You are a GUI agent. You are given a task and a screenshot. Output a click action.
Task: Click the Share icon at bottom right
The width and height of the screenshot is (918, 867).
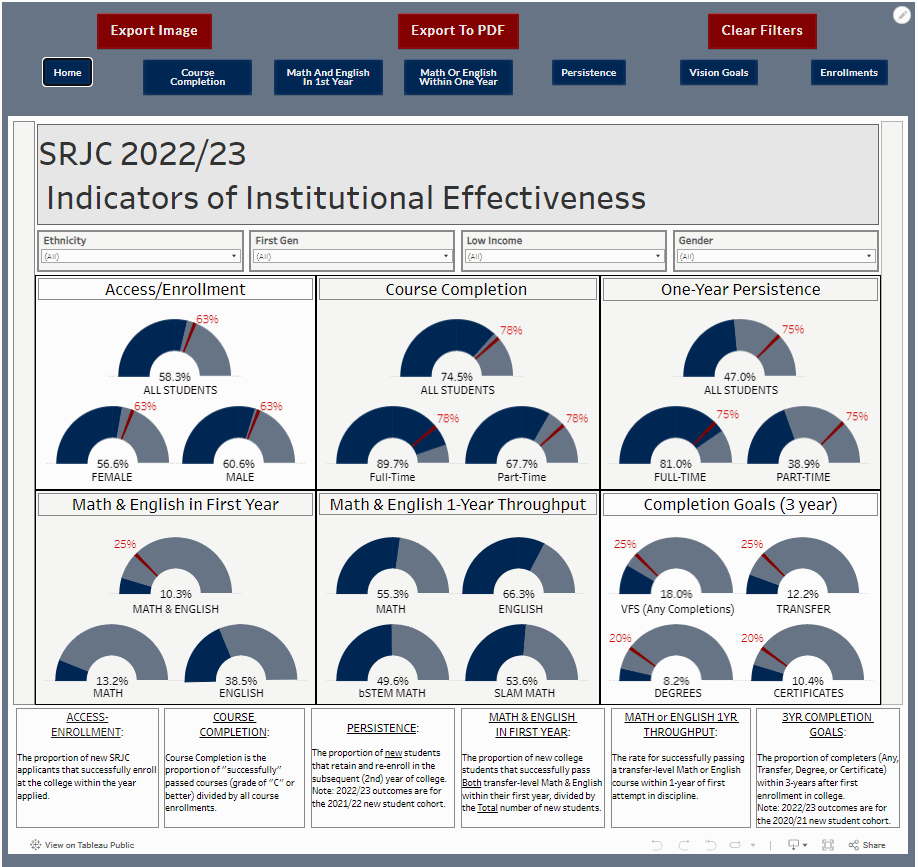coord(853,845)
